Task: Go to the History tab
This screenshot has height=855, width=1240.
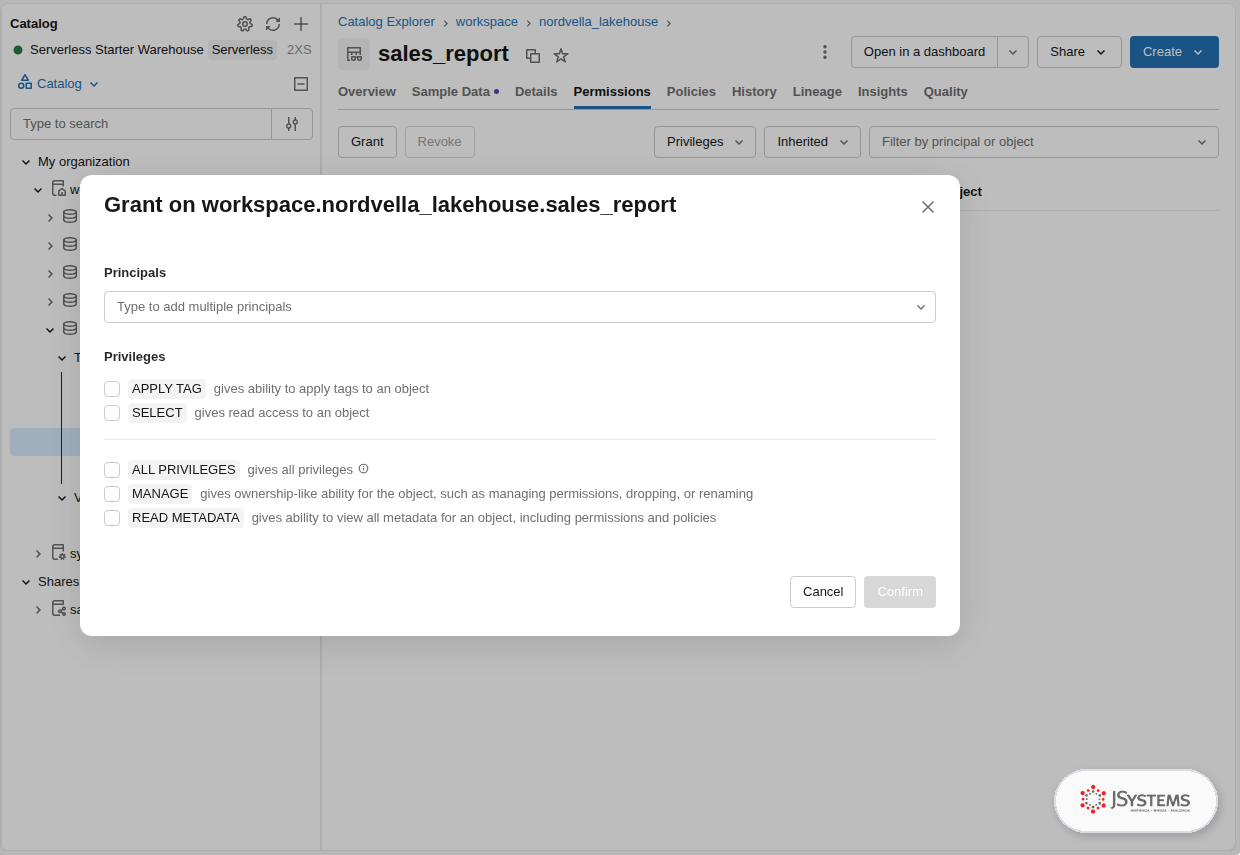Action: pyautogui.click(x=754, y=92)
